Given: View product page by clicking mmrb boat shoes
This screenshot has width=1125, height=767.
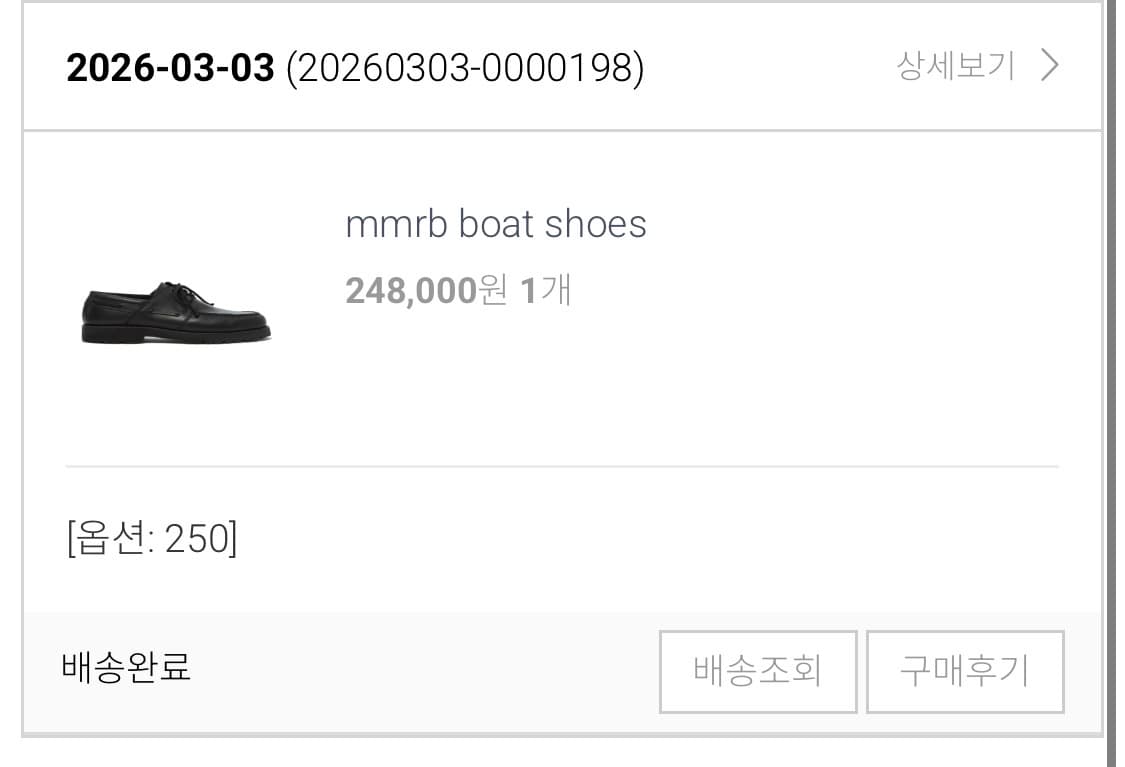Looking at the screenshot, I should [497, 222].
